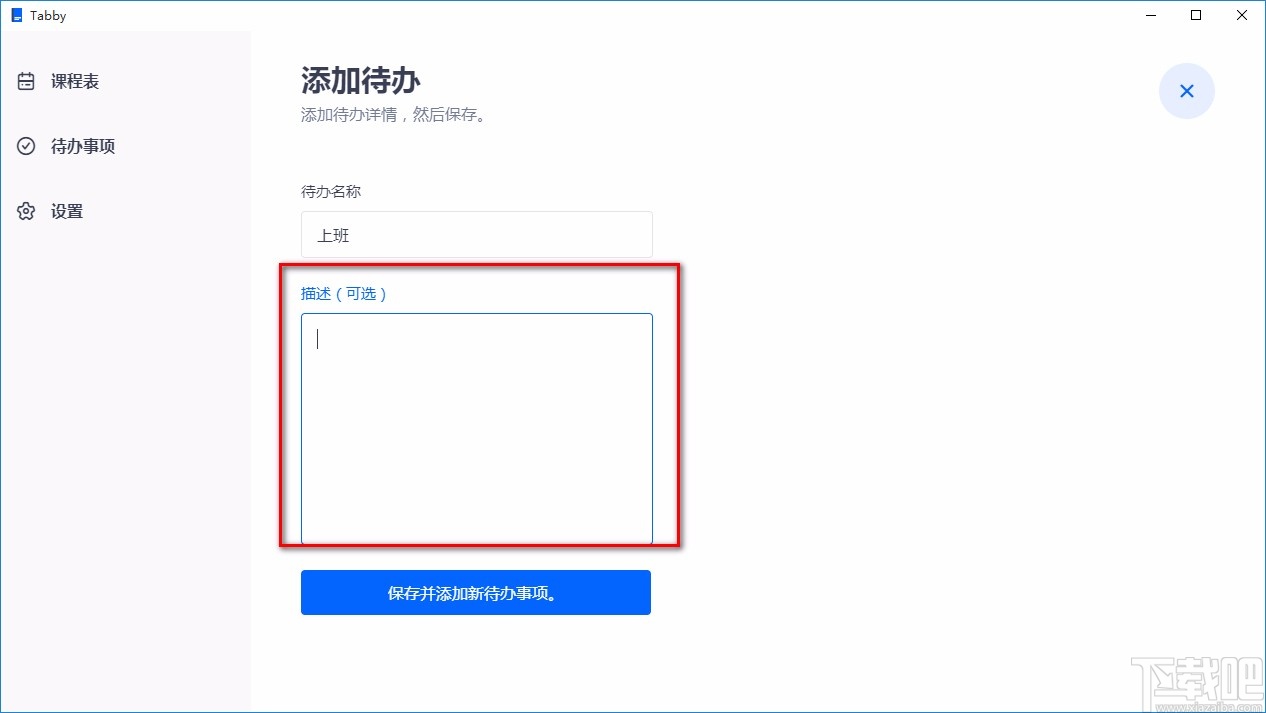1266x713 pixels.
Task: Navigate to 设置 in the sidebar
Action: [67, 211]
